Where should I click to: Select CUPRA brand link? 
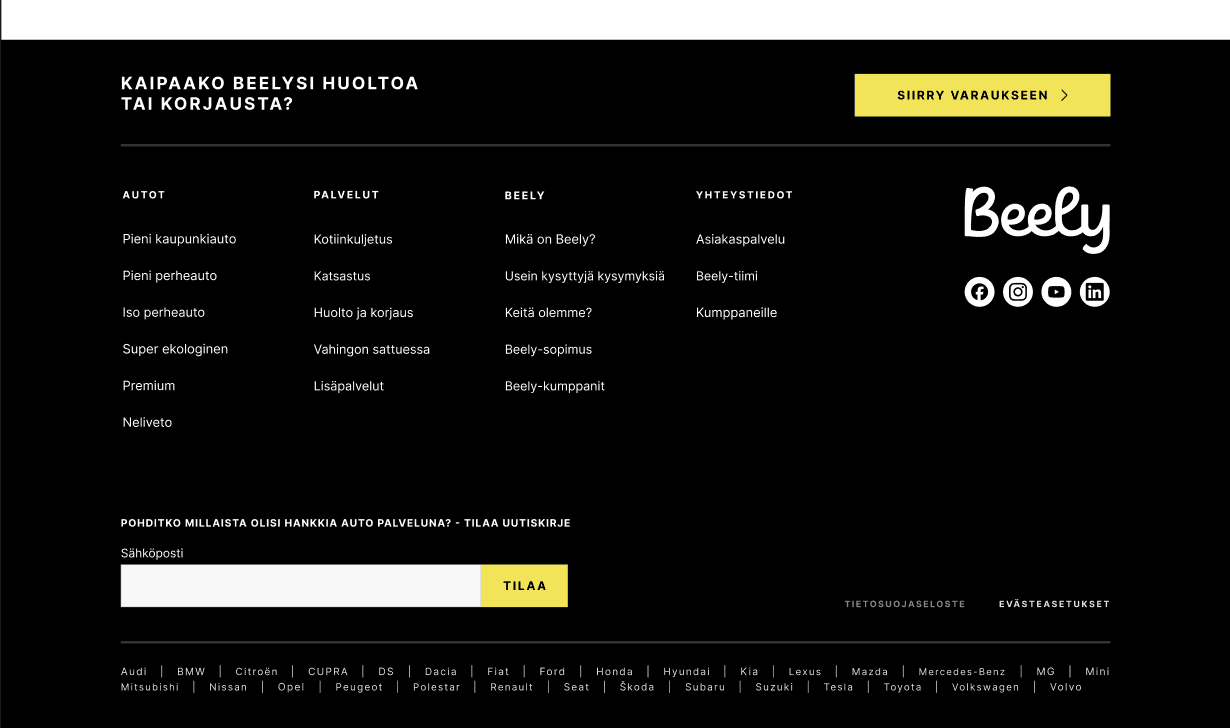[328, 672]
